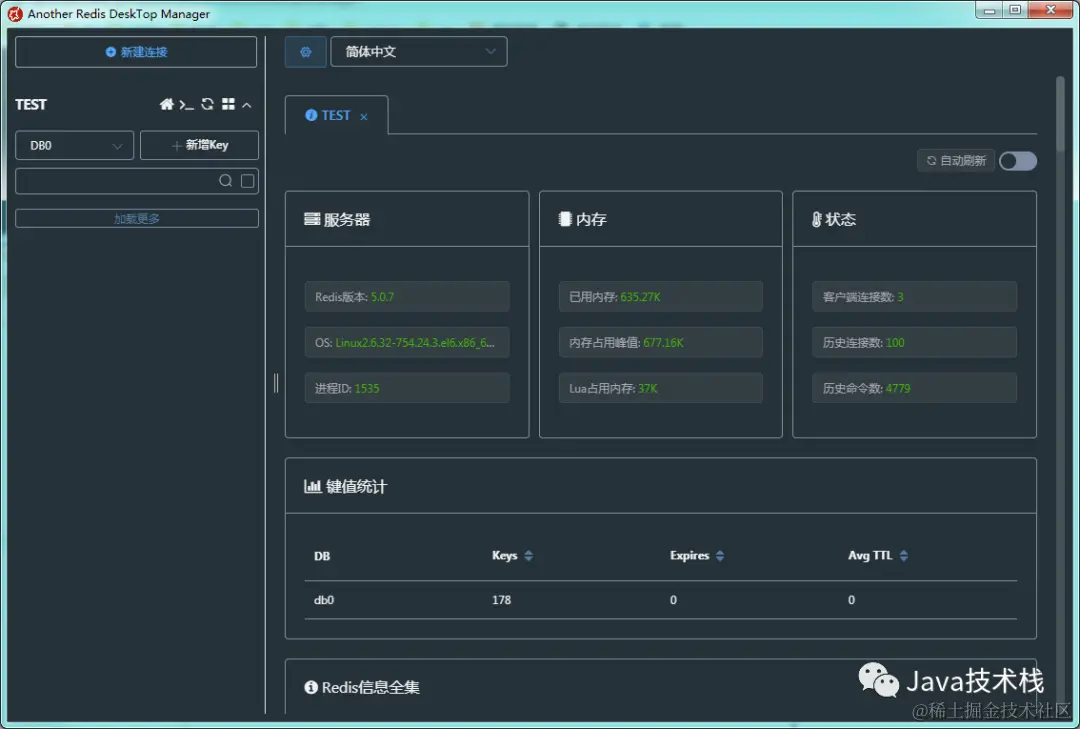Click the 已用内存 635.27K field
This screenshot has width=1080, height=729.
point(661,297)
